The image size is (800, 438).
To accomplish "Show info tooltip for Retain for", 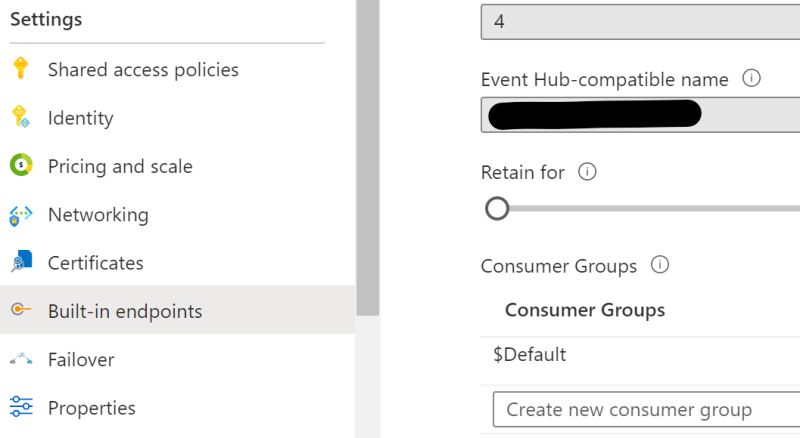I will (587, 172).
